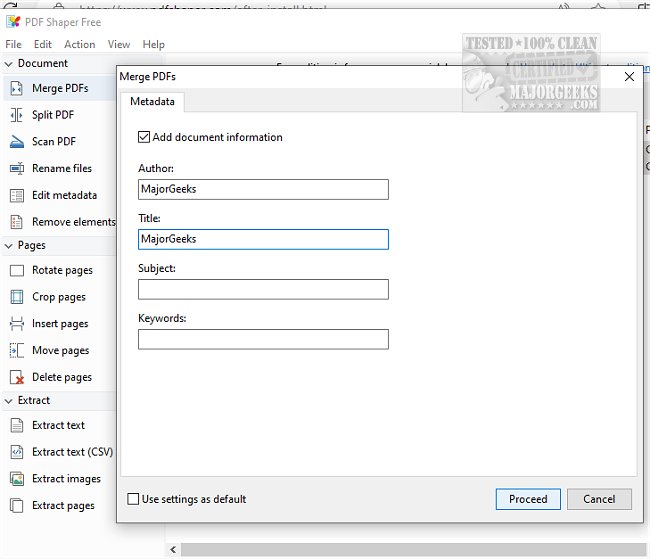Open the File menu
Screen dimensions: 650x559
pos(13,44)
